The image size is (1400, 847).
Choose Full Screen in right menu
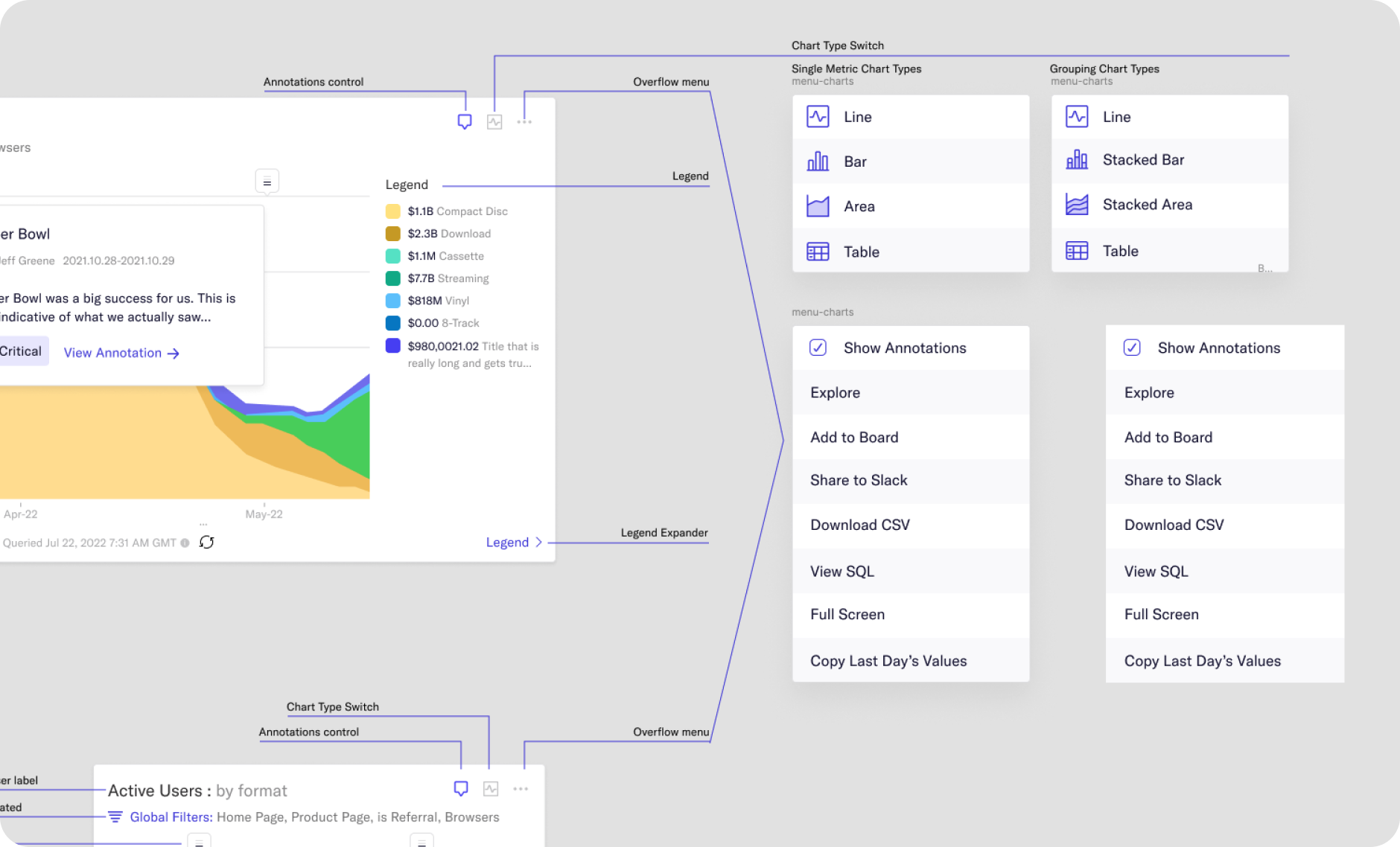(x=1225, y=615)
